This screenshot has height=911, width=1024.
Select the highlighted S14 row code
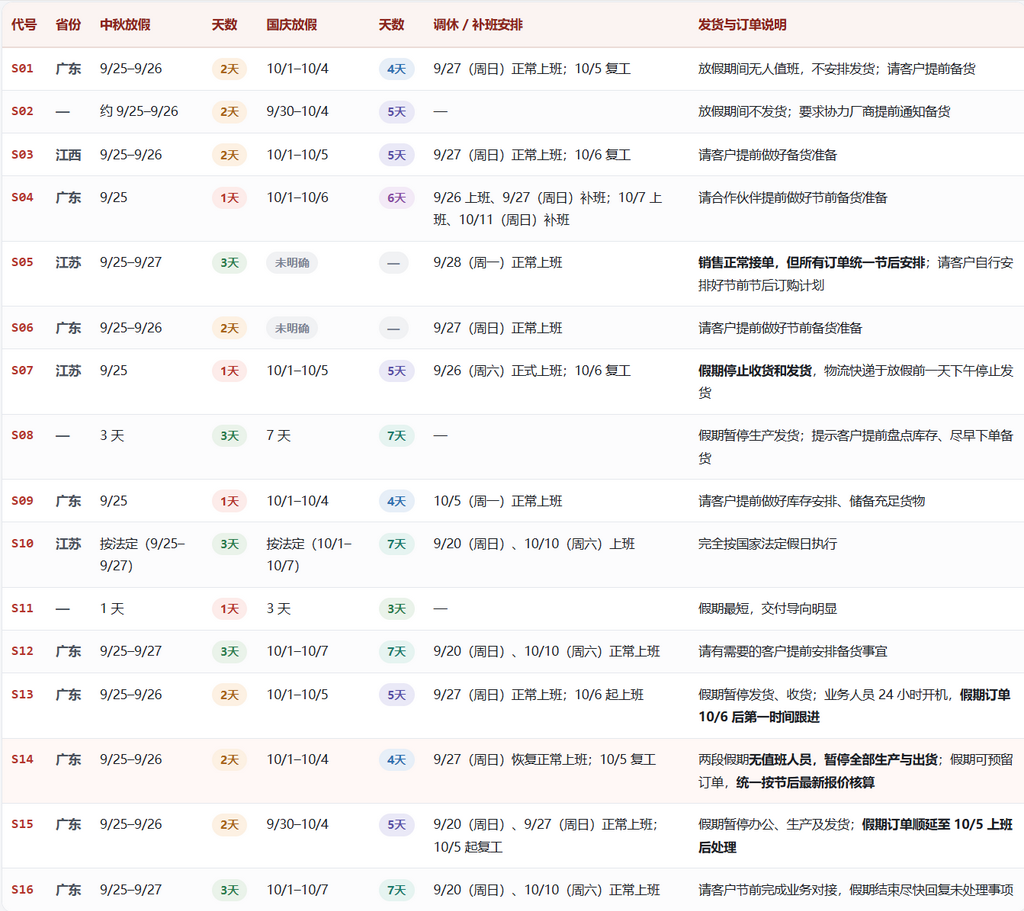[x=22, y=759]
